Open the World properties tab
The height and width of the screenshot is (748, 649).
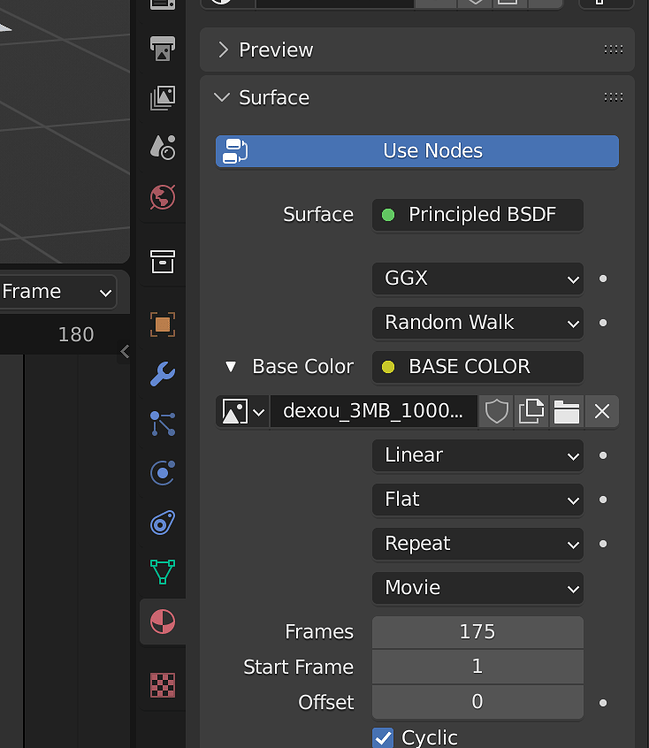tap(163, 197)
